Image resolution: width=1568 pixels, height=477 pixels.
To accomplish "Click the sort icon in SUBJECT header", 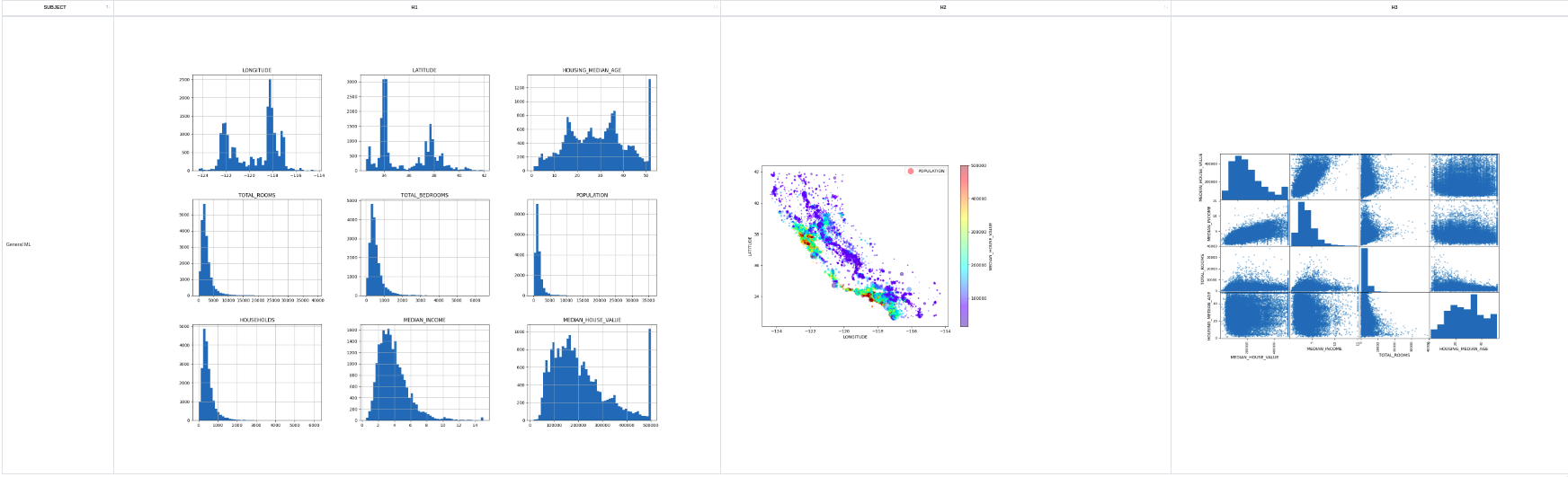I will (108, 7).
